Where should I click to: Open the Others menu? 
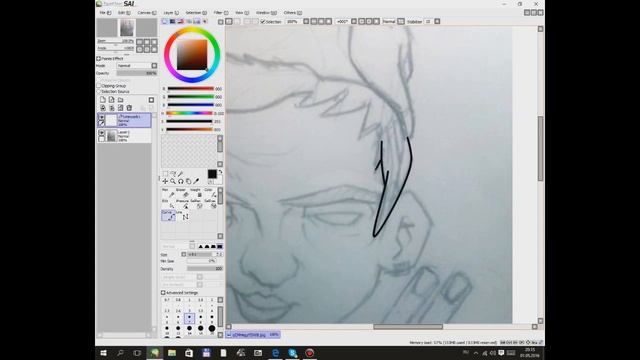click(292, 13)
